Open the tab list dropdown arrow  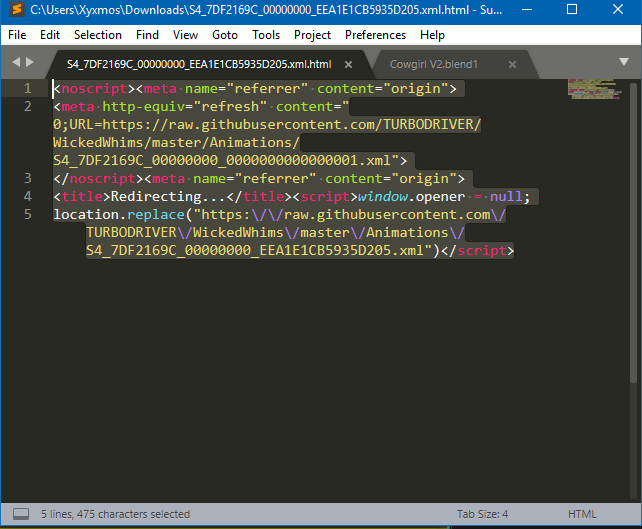pyautogui.click(x=624, y=62)
